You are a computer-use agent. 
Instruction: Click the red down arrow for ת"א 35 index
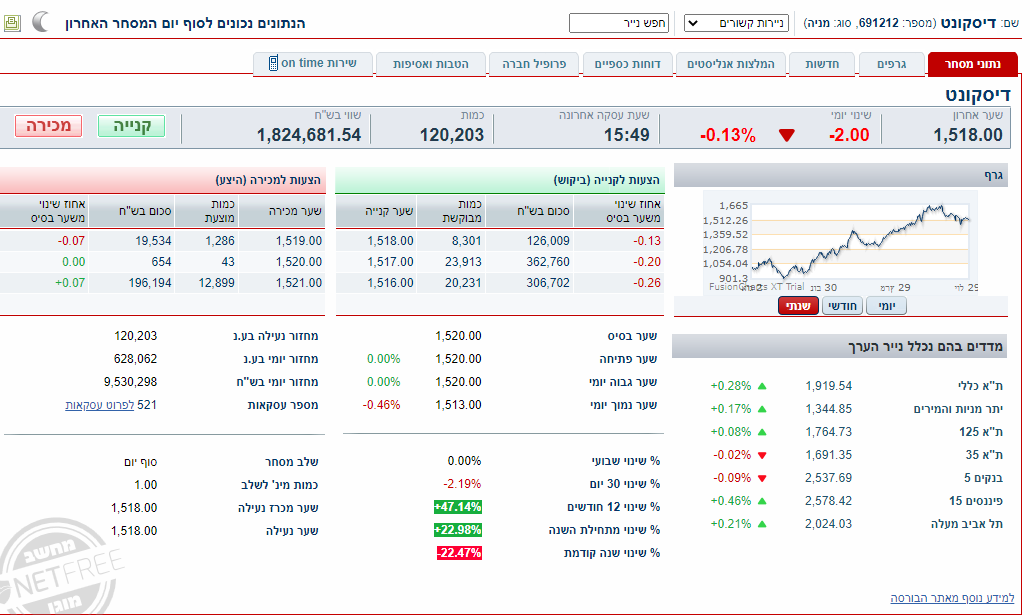[x=762, y=455]
